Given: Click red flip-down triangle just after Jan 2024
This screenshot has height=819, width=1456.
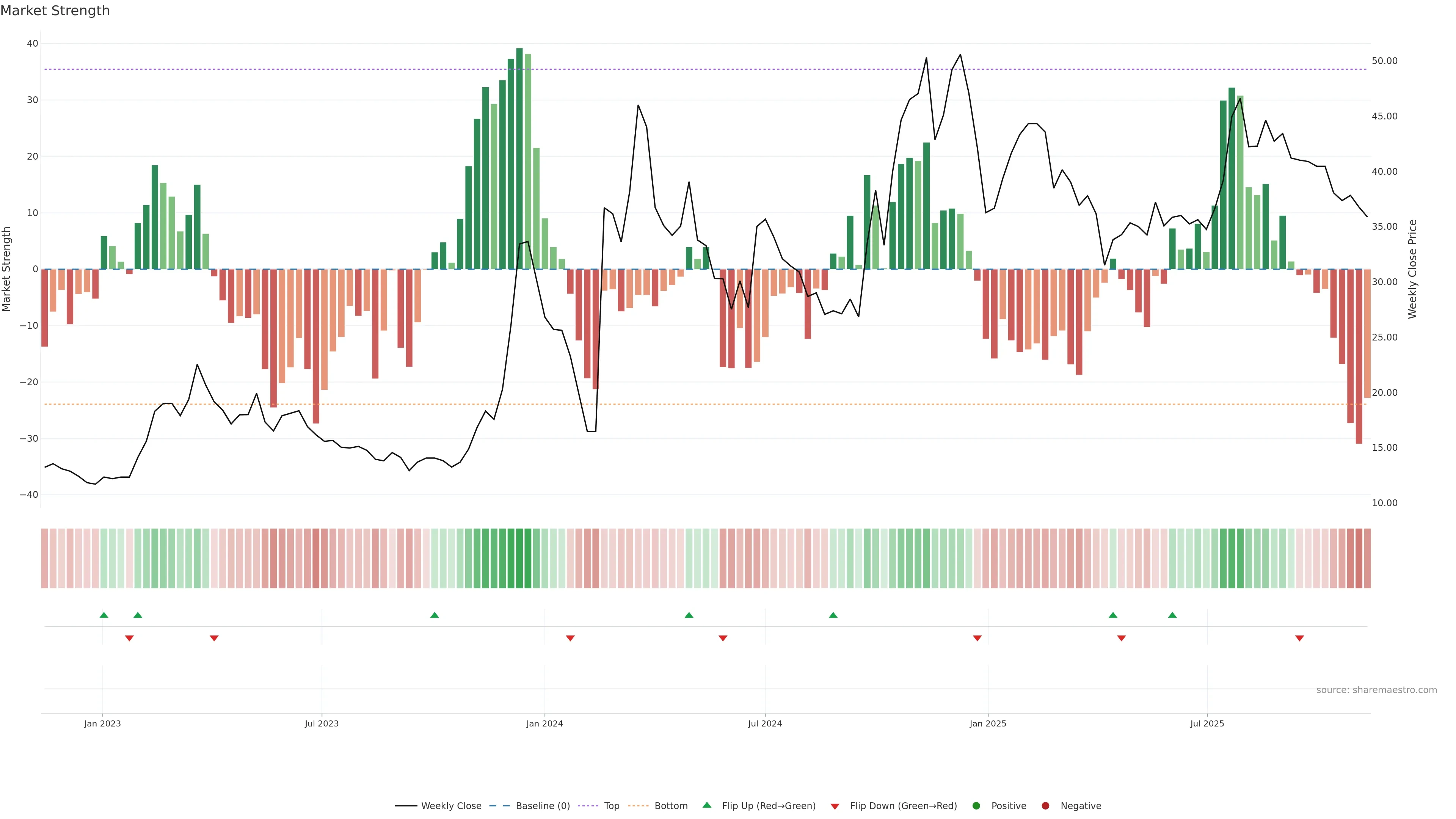Looking at the screenshot, I should click(570, 638).
